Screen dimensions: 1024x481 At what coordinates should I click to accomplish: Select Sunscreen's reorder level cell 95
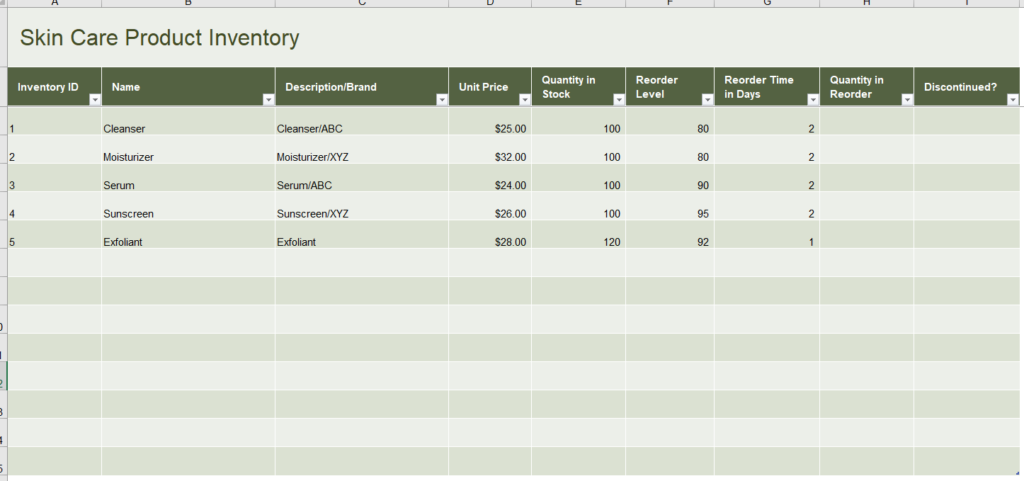(670, 206)
